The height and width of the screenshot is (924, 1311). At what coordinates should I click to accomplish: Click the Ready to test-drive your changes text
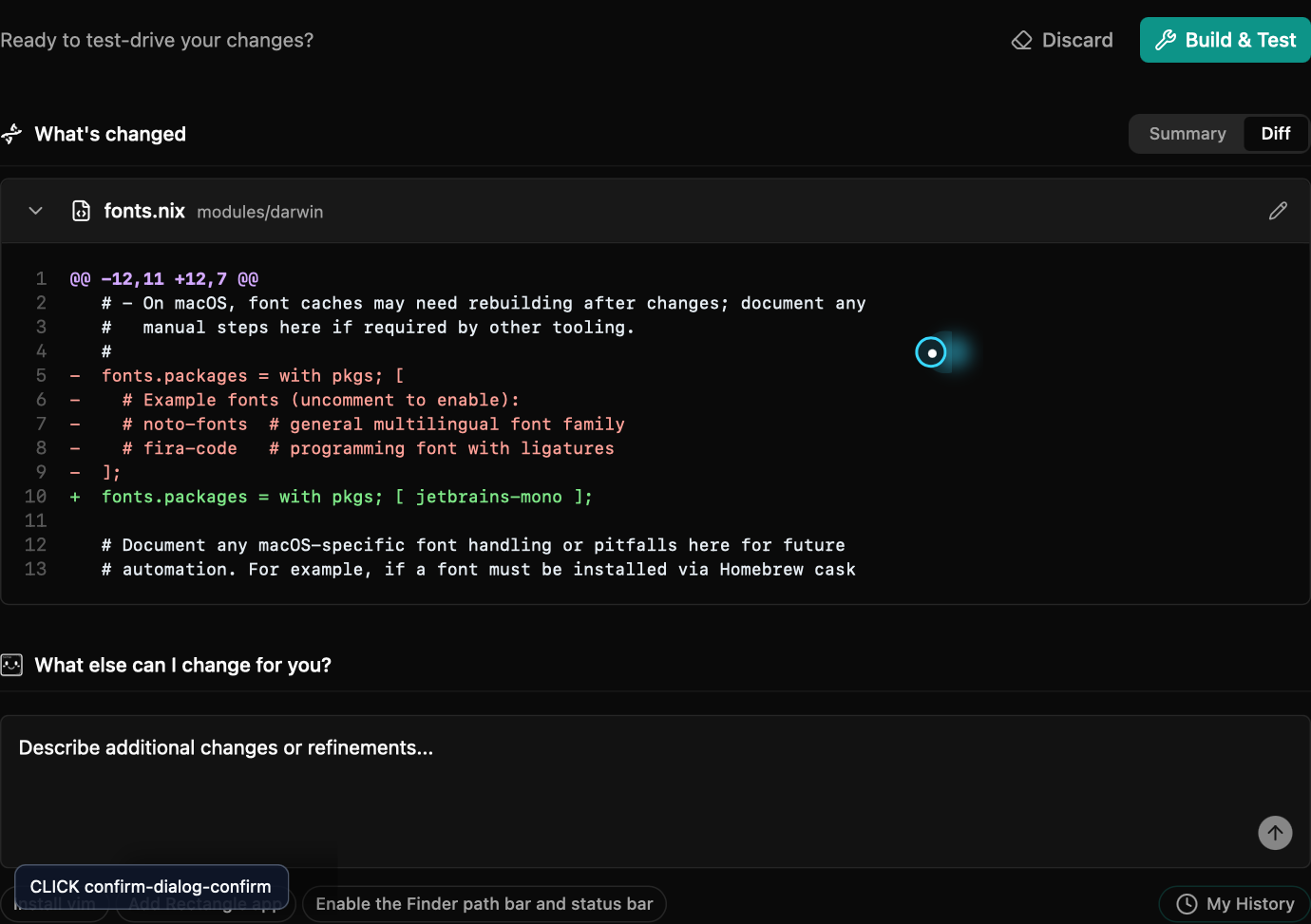157,40
